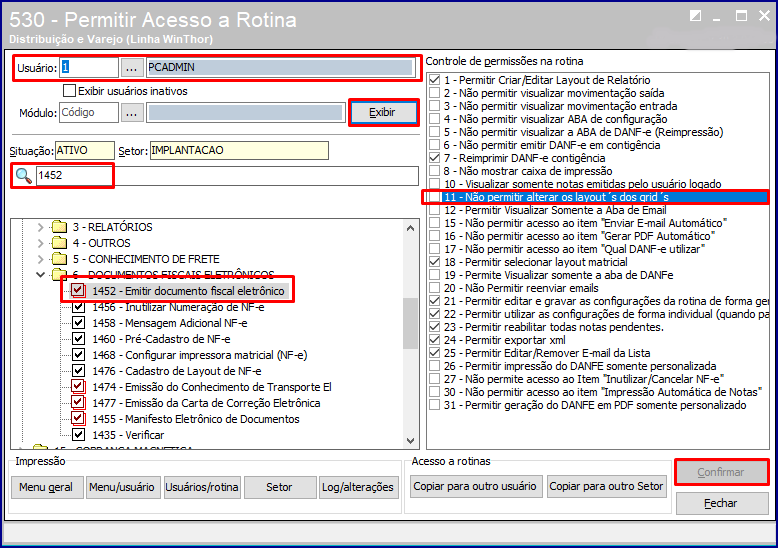This screenshot has width=778, height=548.
Task: Select 30 - Não permitir acesso Impressão Automática de Notas
Action: [603, 392]
